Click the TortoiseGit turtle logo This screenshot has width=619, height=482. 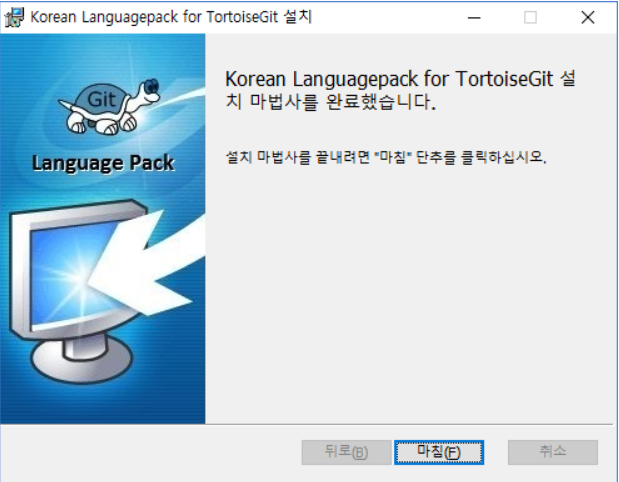coord(110,107)
